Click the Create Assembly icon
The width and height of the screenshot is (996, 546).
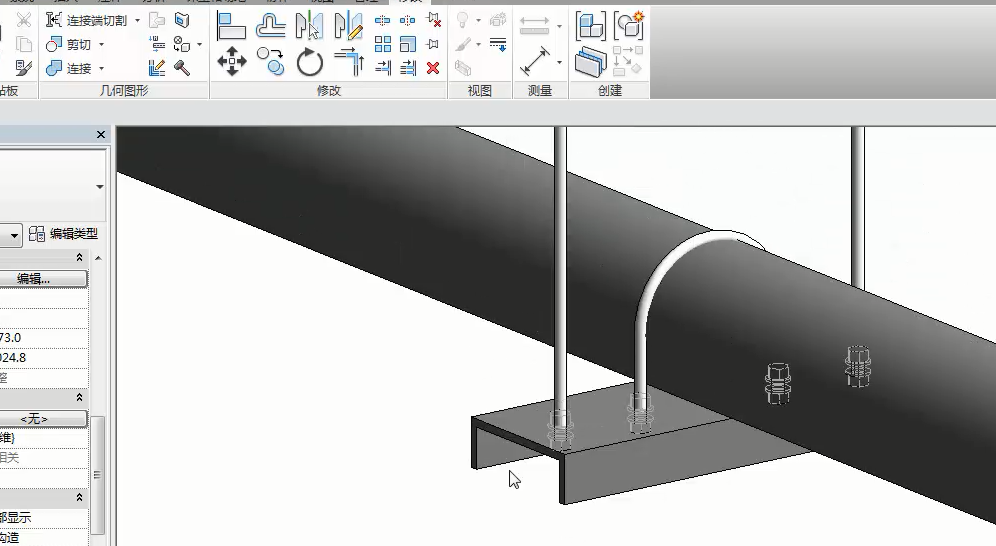point(590,25)
